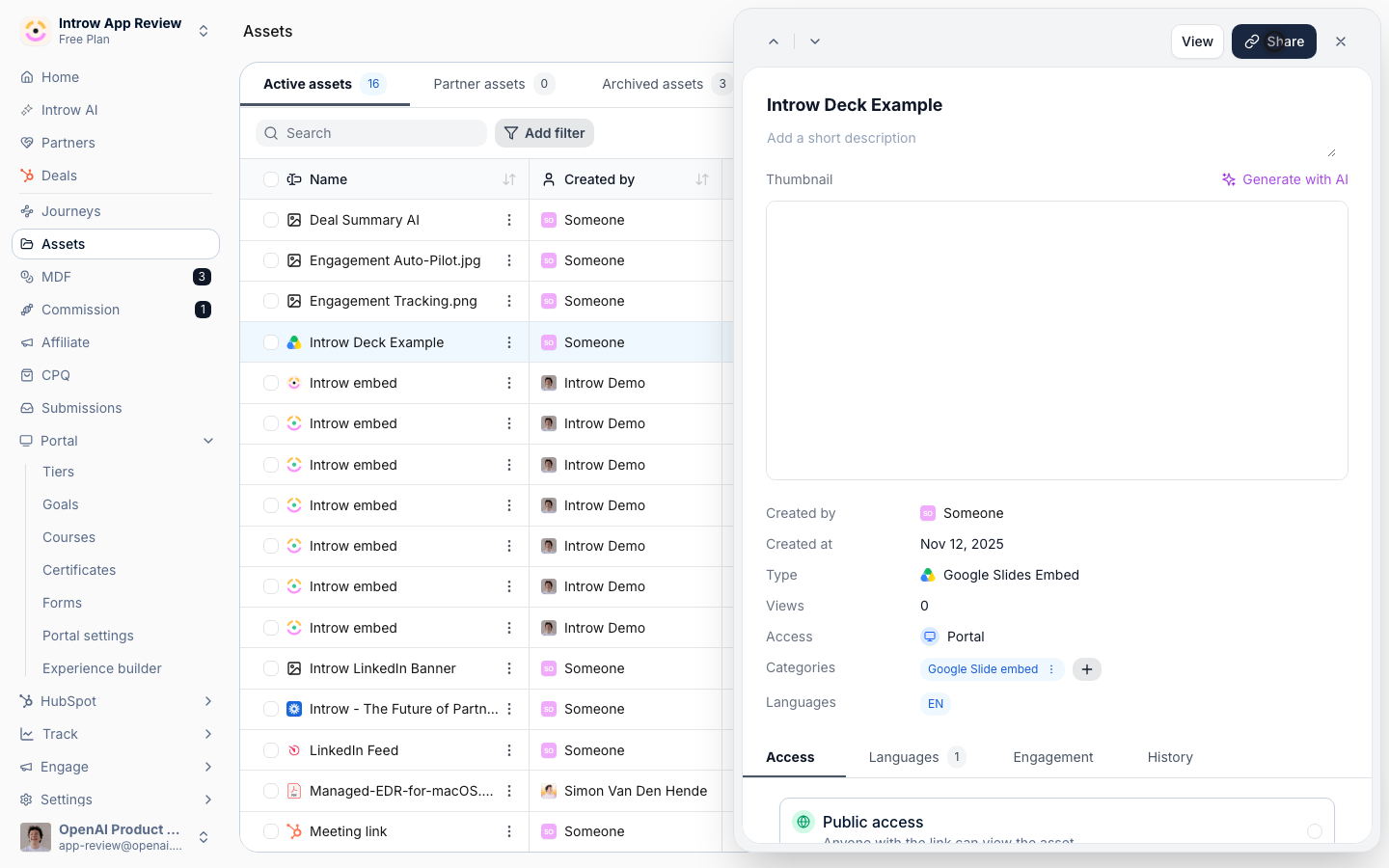Open the History tab
The image size is (1389, 868).
(1170, 757)
